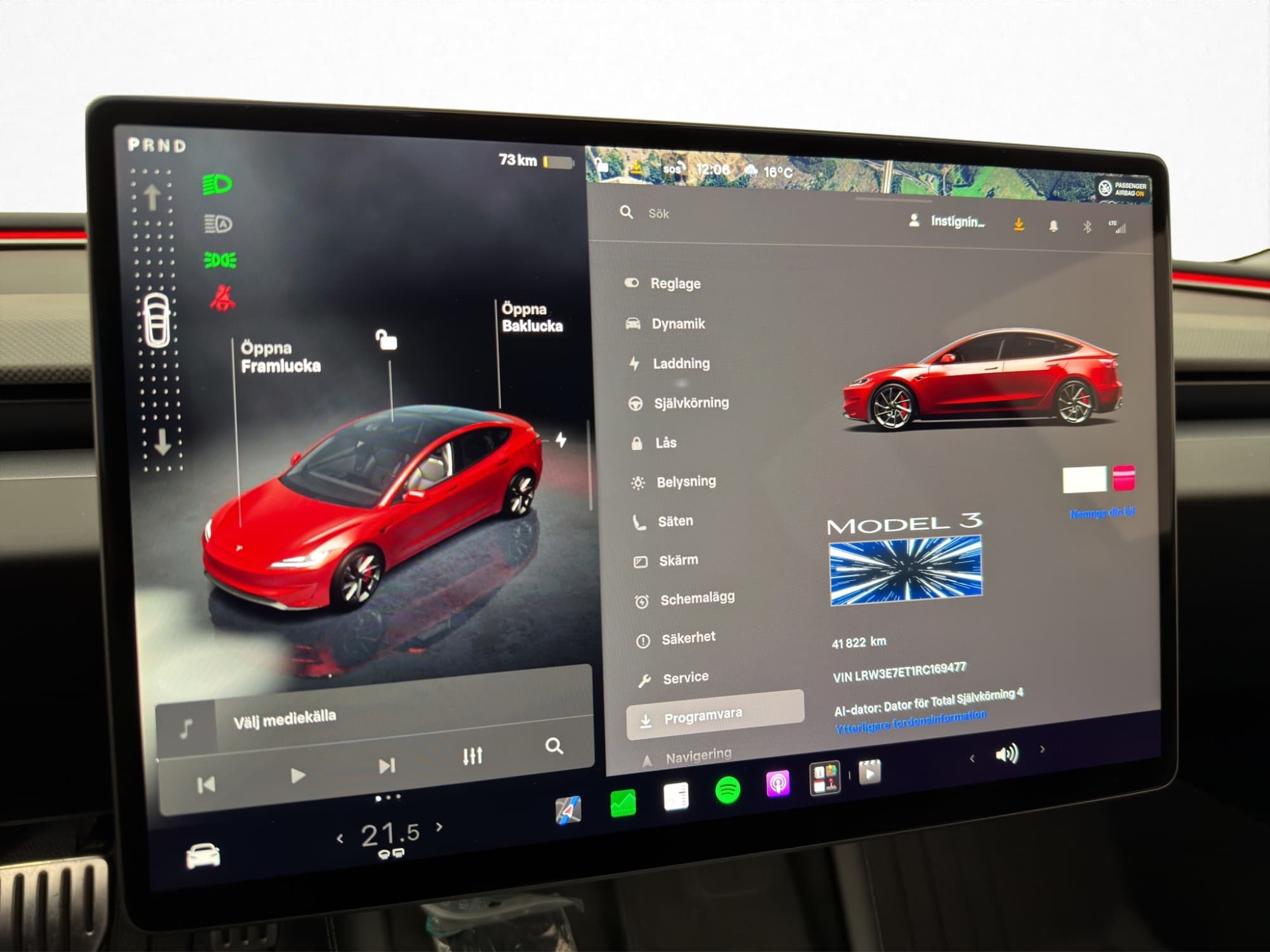Tap the unlock padlock above the car
This screenshot has width=1270, height=952.
tap(385, 340)
